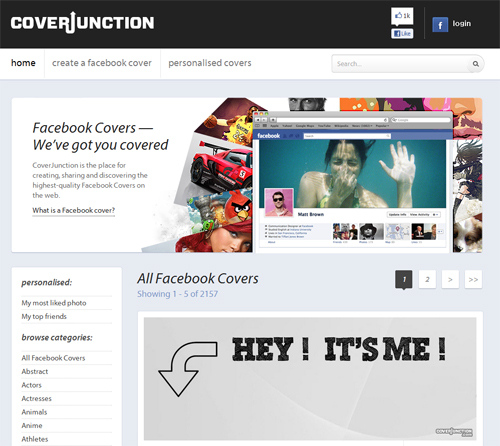Open create a facebook cover tab
This screenshot has width=500, height=446.
(x=102, y=63)
